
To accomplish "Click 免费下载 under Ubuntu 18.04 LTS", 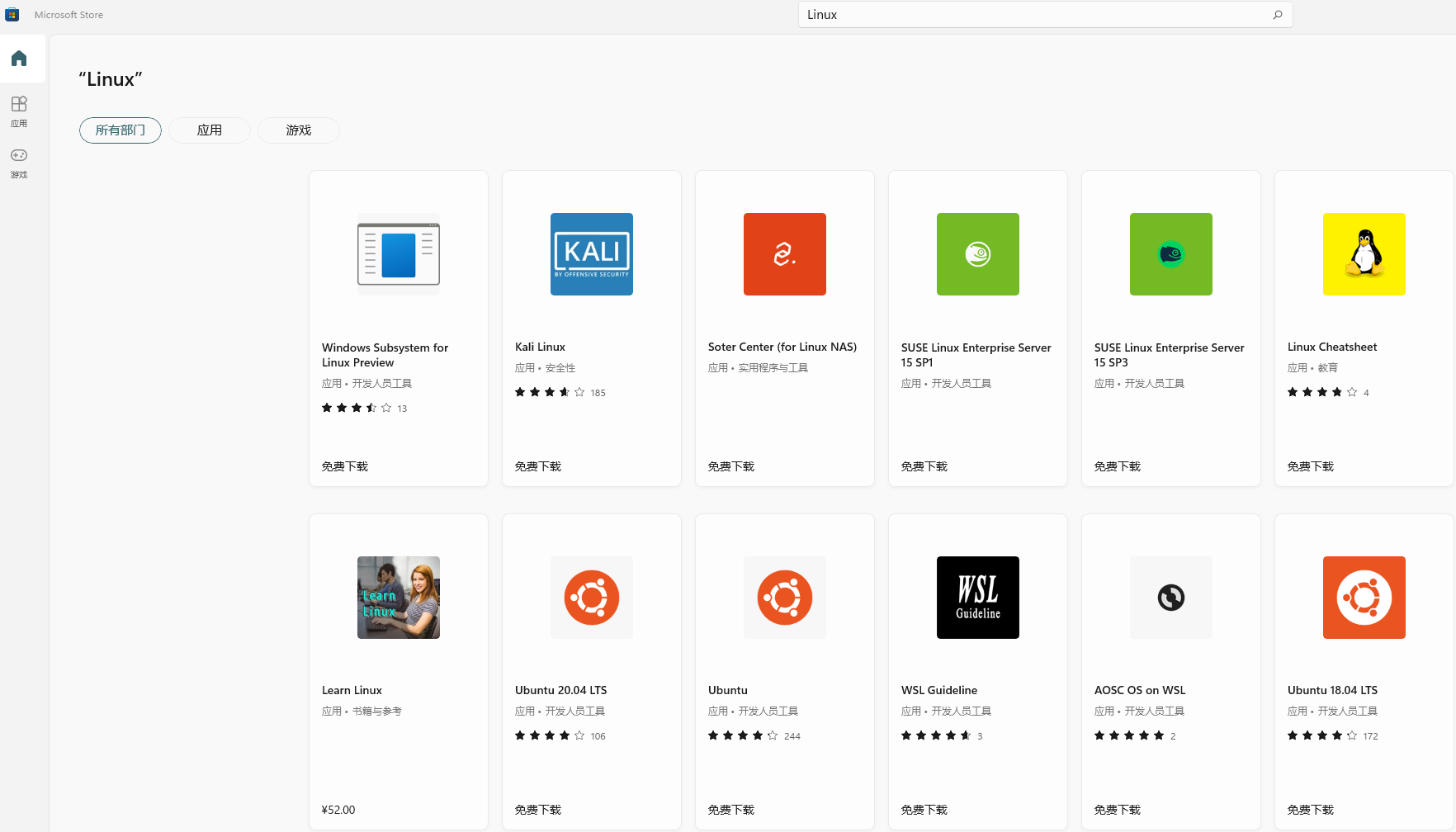I will pos(1311,810).
